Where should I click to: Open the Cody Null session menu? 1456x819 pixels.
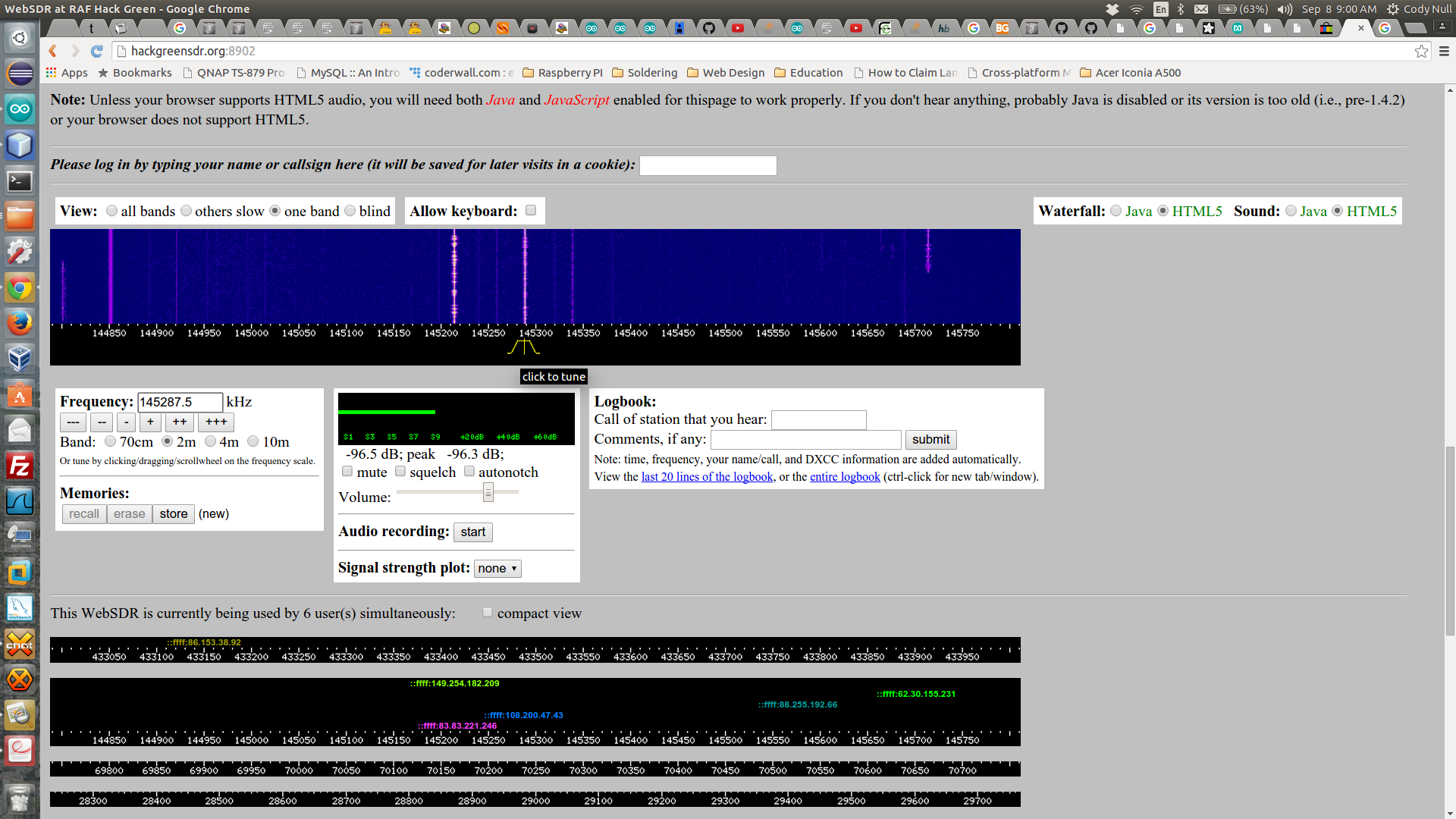coord(1419,9)
